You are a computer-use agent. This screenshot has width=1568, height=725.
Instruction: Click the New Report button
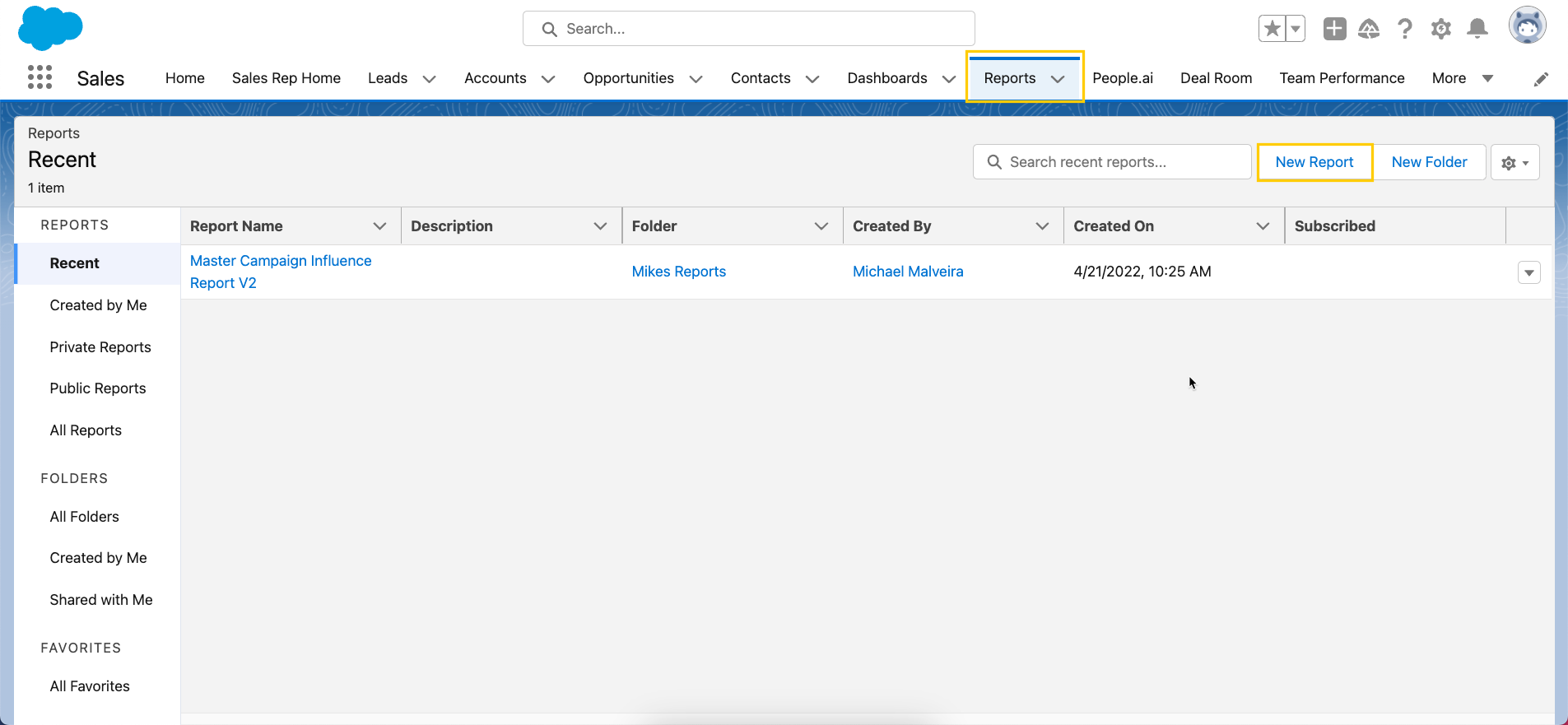(x=1314, y=162)
